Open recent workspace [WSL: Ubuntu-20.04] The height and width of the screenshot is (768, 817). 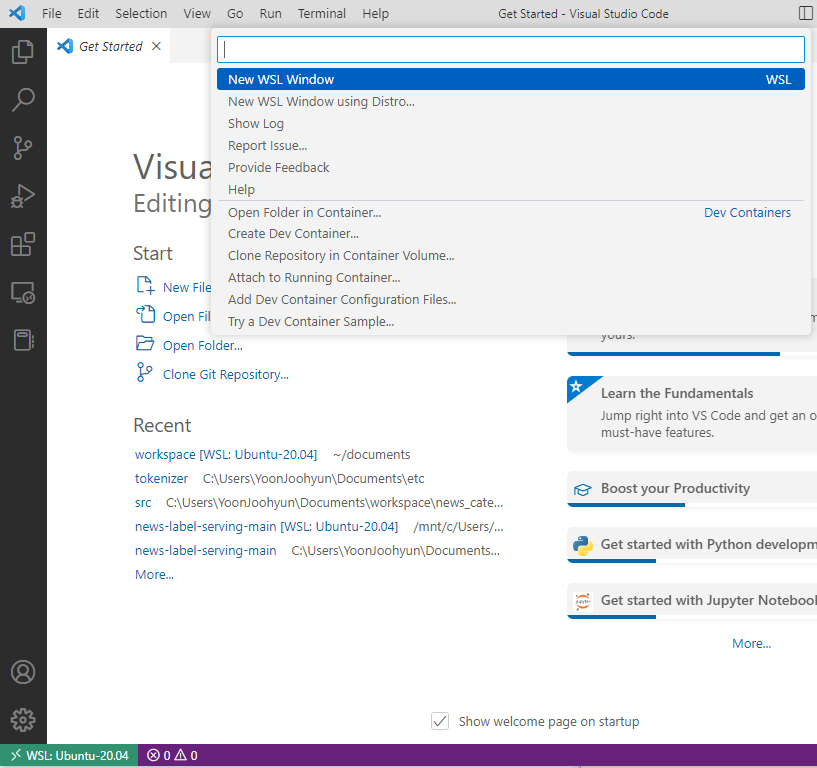tap(226, 454)
